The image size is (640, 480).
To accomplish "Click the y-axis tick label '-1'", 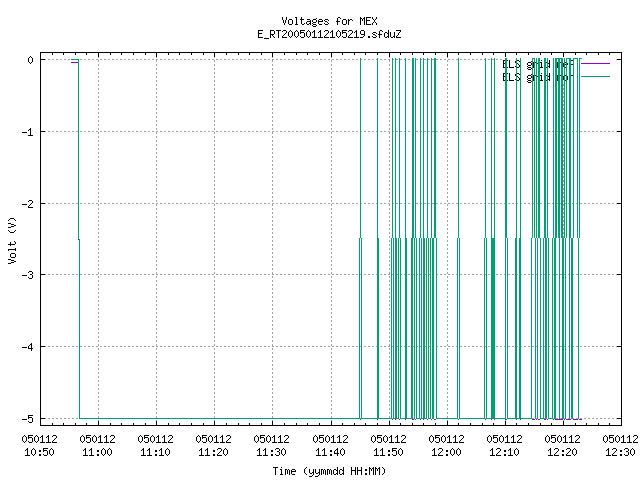I will [x=28, y=132].
